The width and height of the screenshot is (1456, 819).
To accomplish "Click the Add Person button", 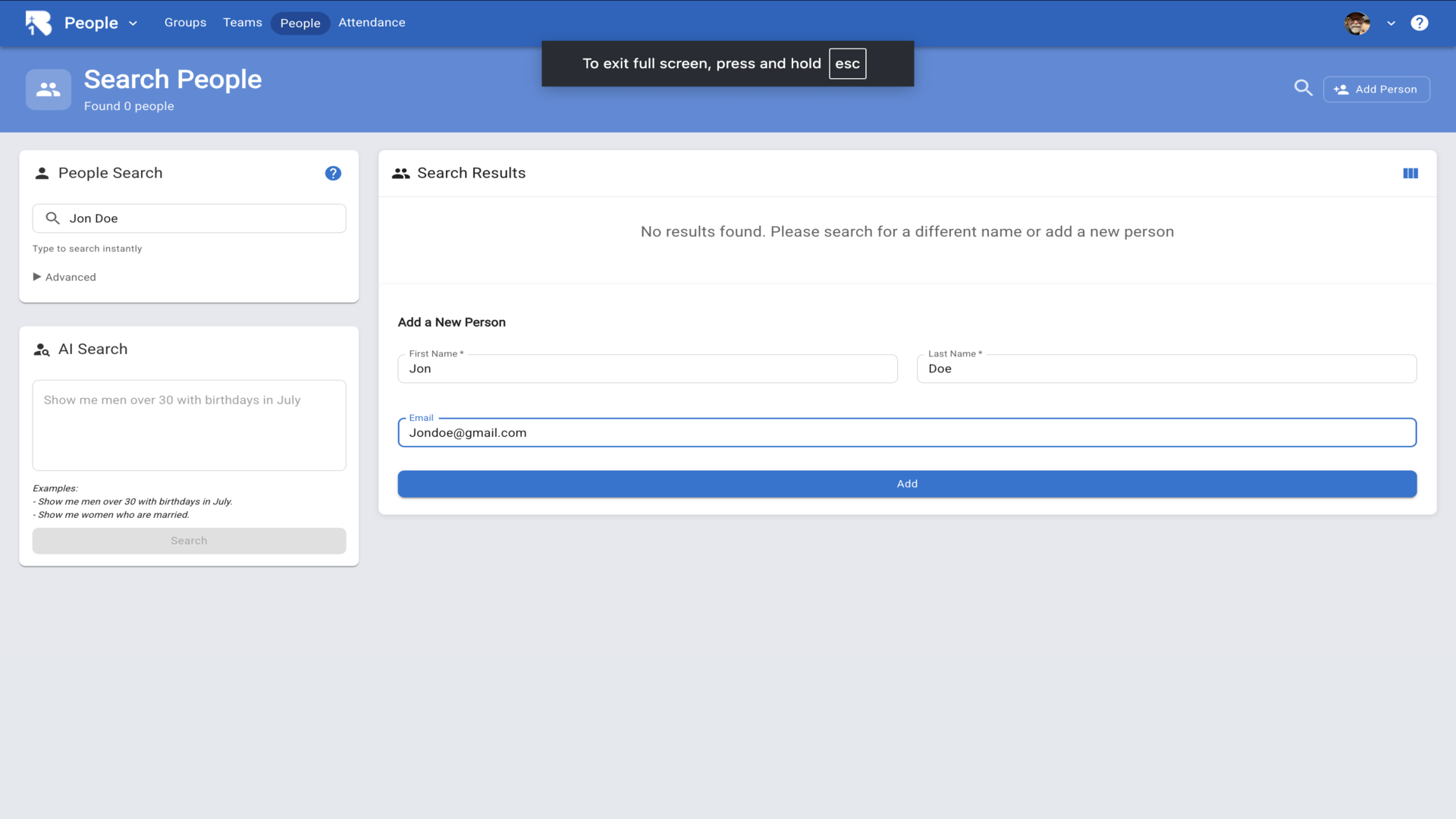I will pyautogui.click(x=1376, y=89).
